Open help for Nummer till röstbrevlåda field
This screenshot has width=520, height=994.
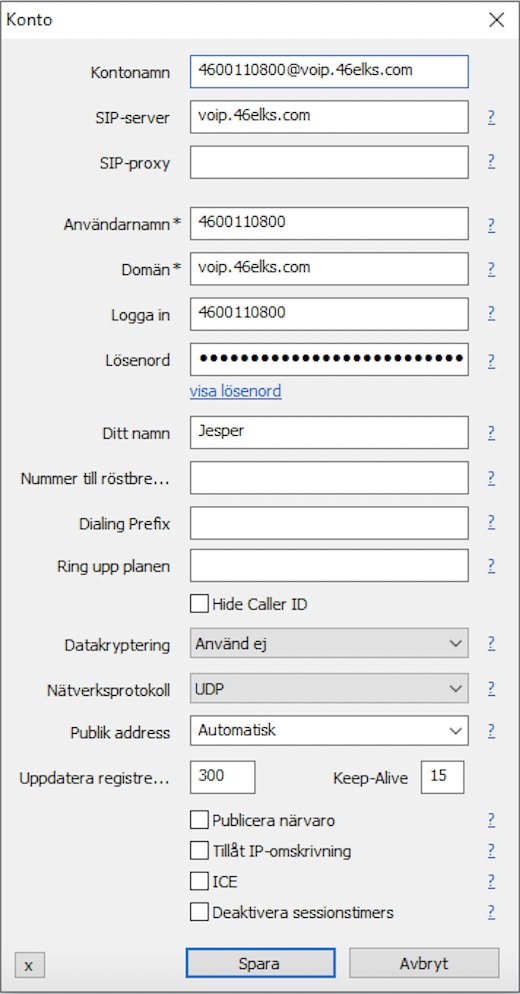pos(491,478)
